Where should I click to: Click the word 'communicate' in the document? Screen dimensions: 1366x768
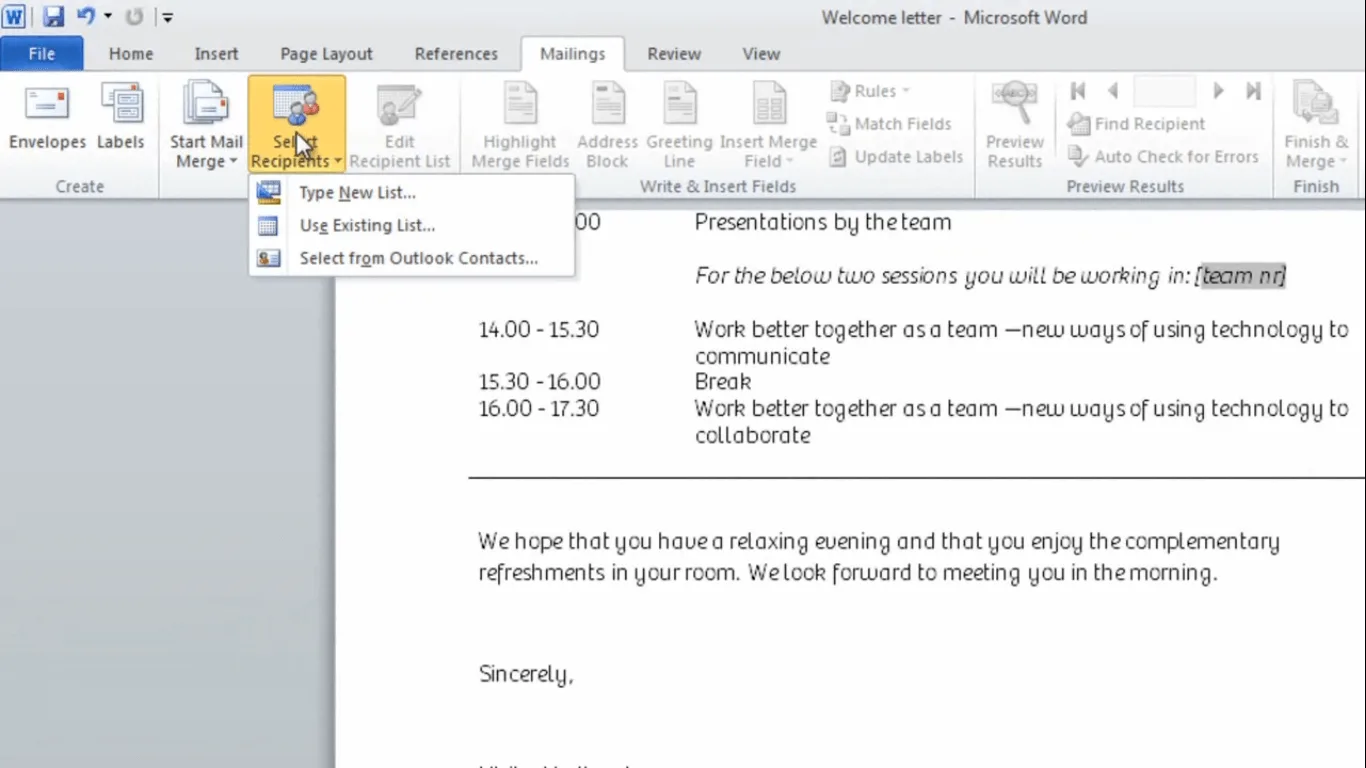(x=762, y=357)
